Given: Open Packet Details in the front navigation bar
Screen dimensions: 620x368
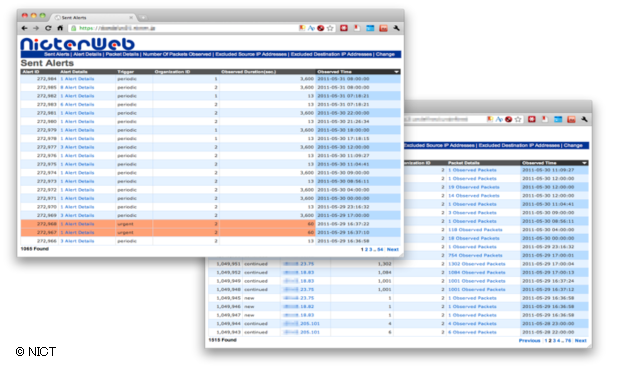Looking at the screenshot, I should pos(122,54).
